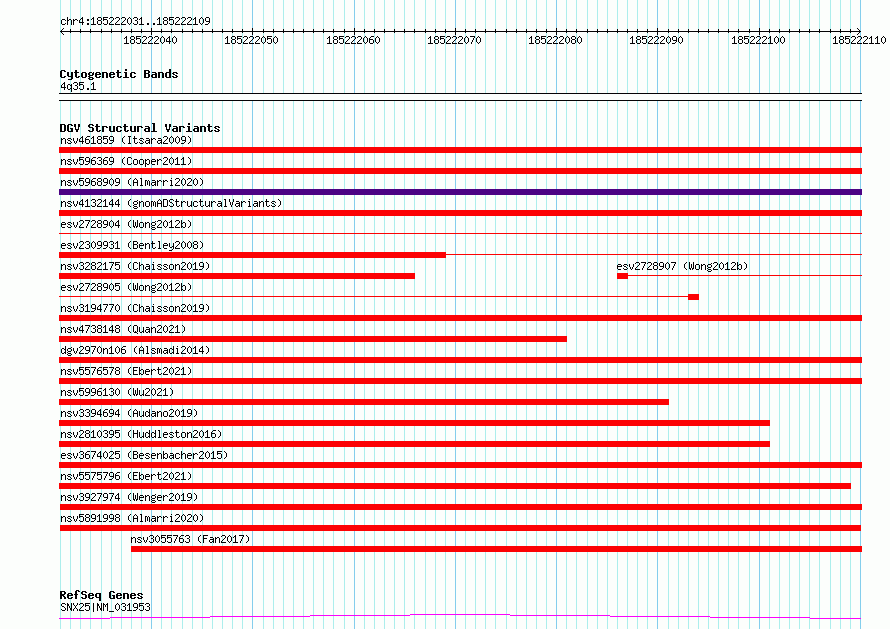The image size is (890, 629).
Task: Open esv3674025 (Besenbacher2015) label
Action: tap(144, 455)
